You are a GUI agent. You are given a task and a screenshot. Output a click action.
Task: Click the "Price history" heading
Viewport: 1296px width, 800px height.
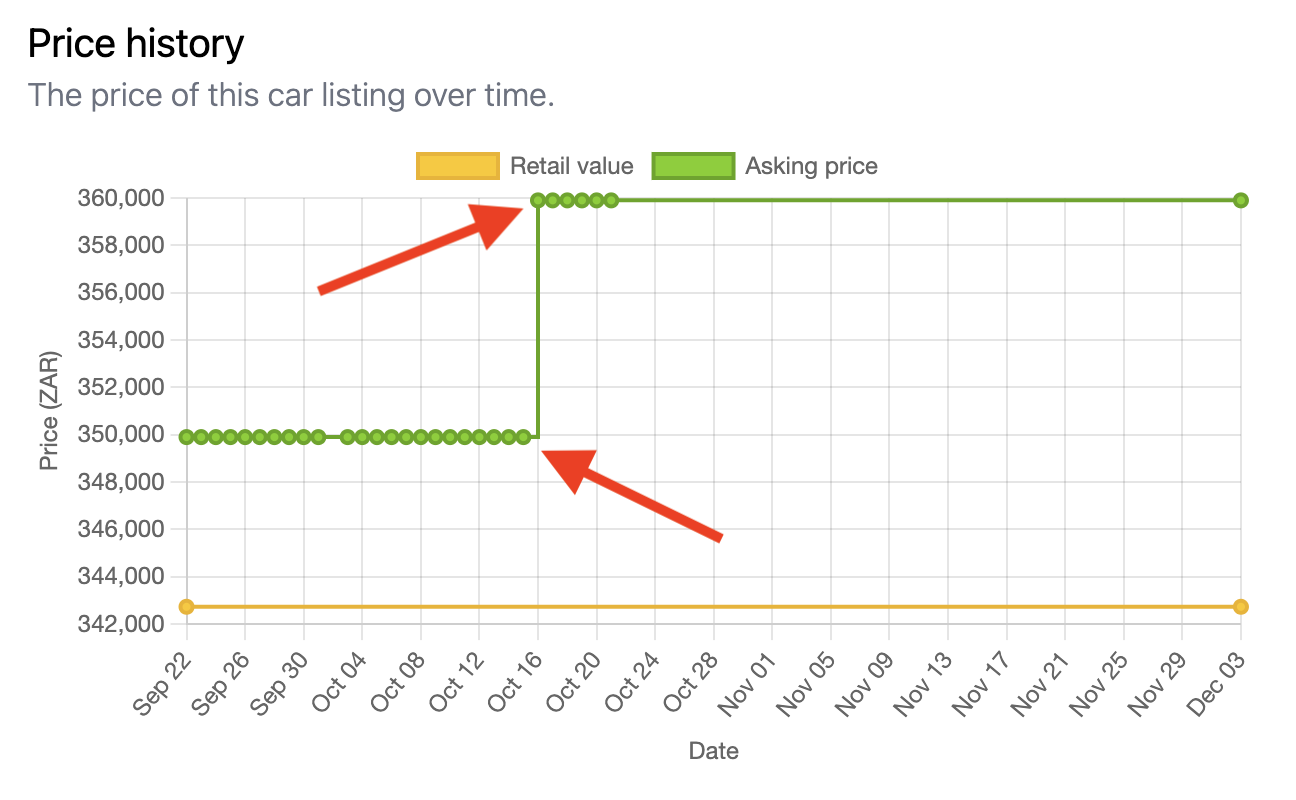tap(136, 44)
